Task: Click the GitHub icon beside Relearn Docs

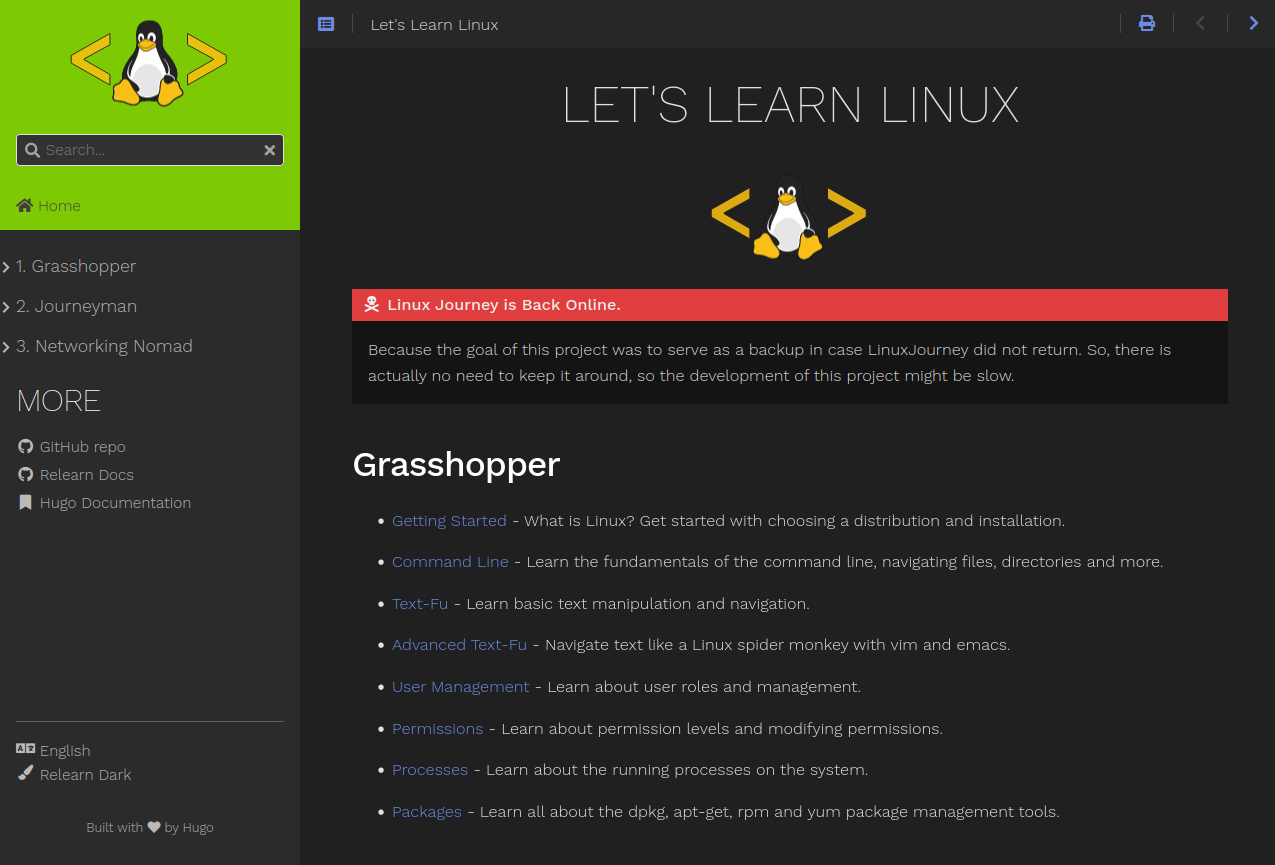Action: coord(26,474)
